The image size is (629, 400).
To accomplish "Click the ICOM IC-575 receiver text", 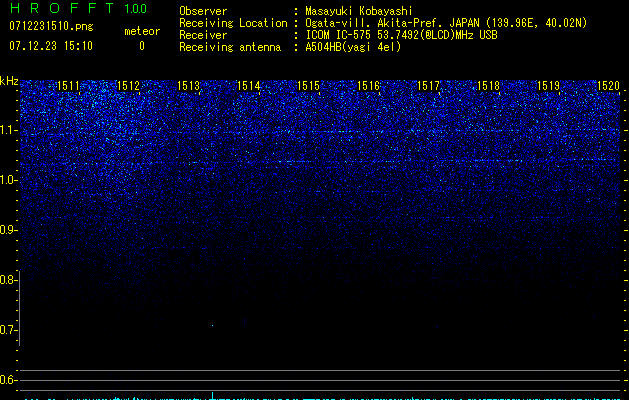I will click(x=401, y=35).
